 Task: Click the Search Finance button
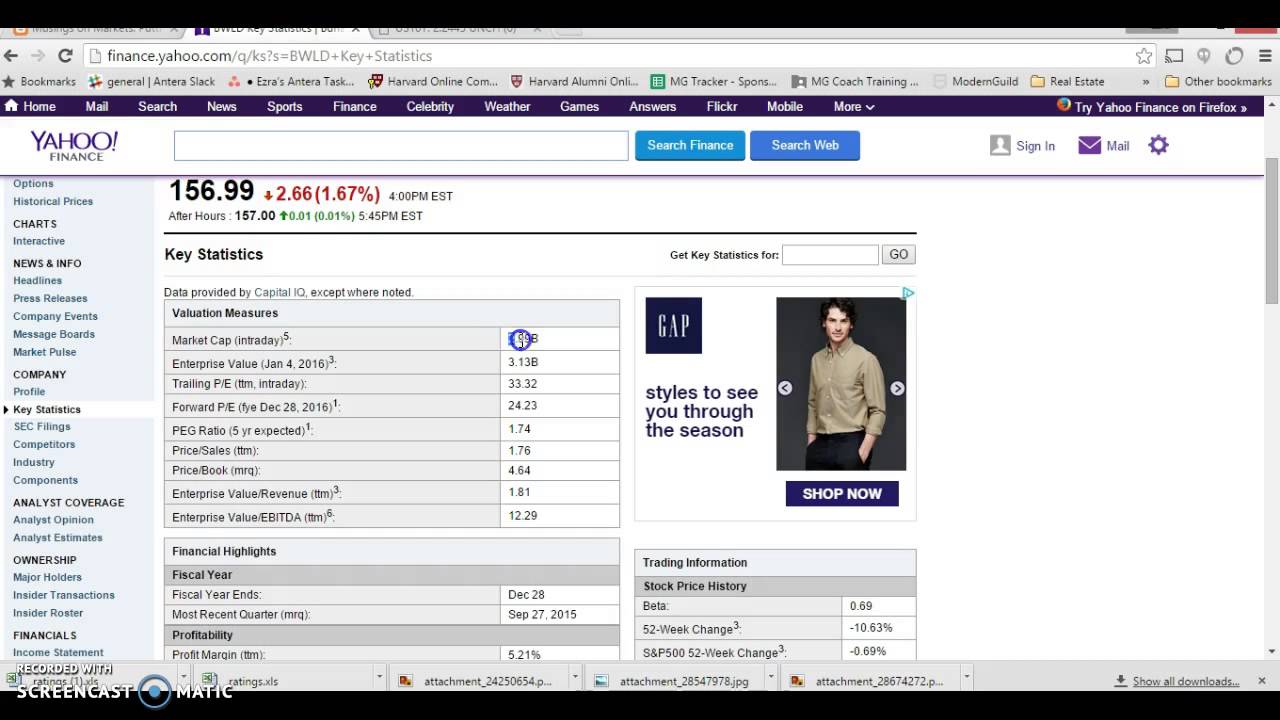point(690,145)
